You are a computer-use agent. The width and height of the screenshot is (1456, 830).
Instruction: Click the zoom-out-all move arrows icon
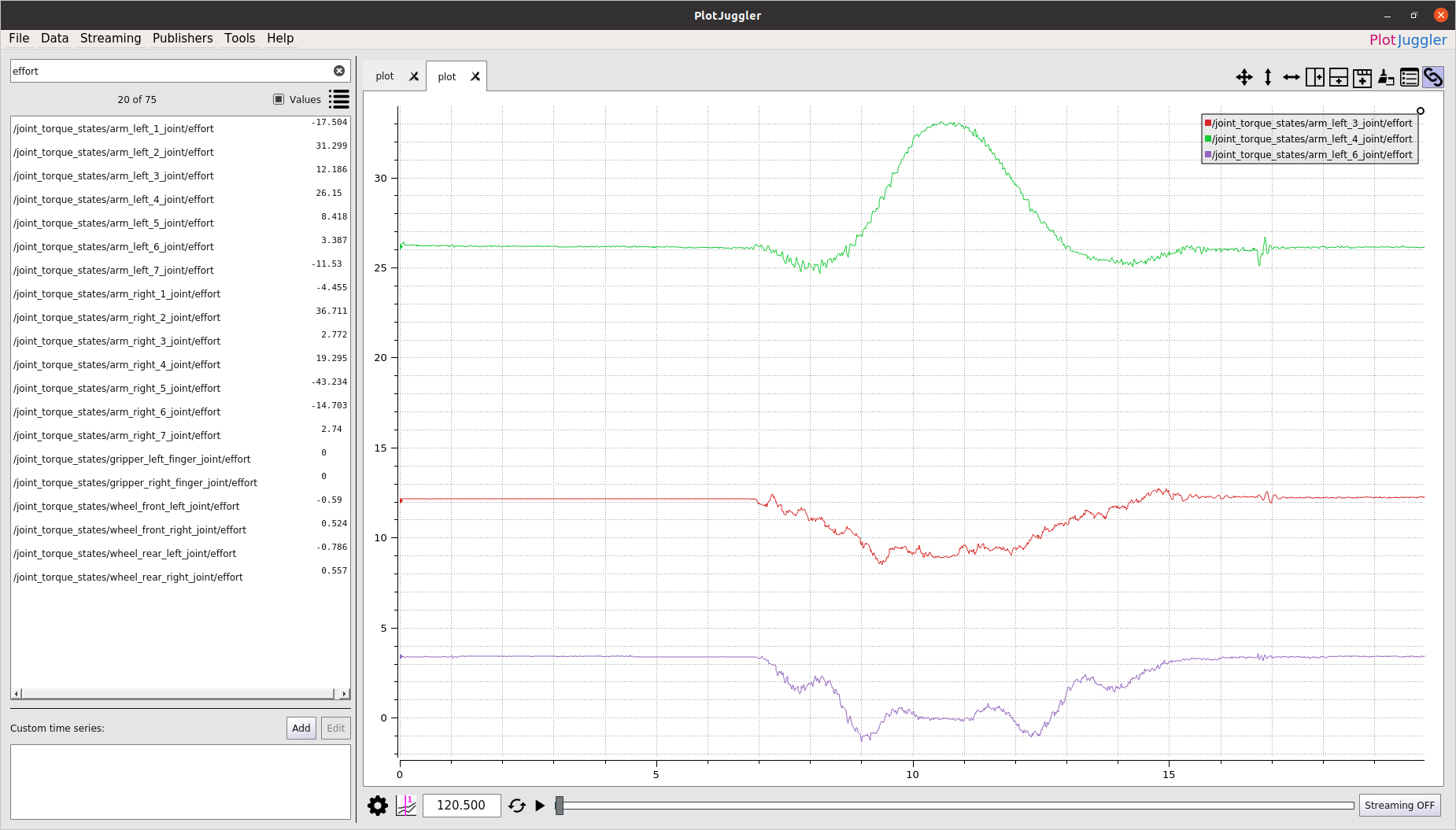[x=1244, y=77]
